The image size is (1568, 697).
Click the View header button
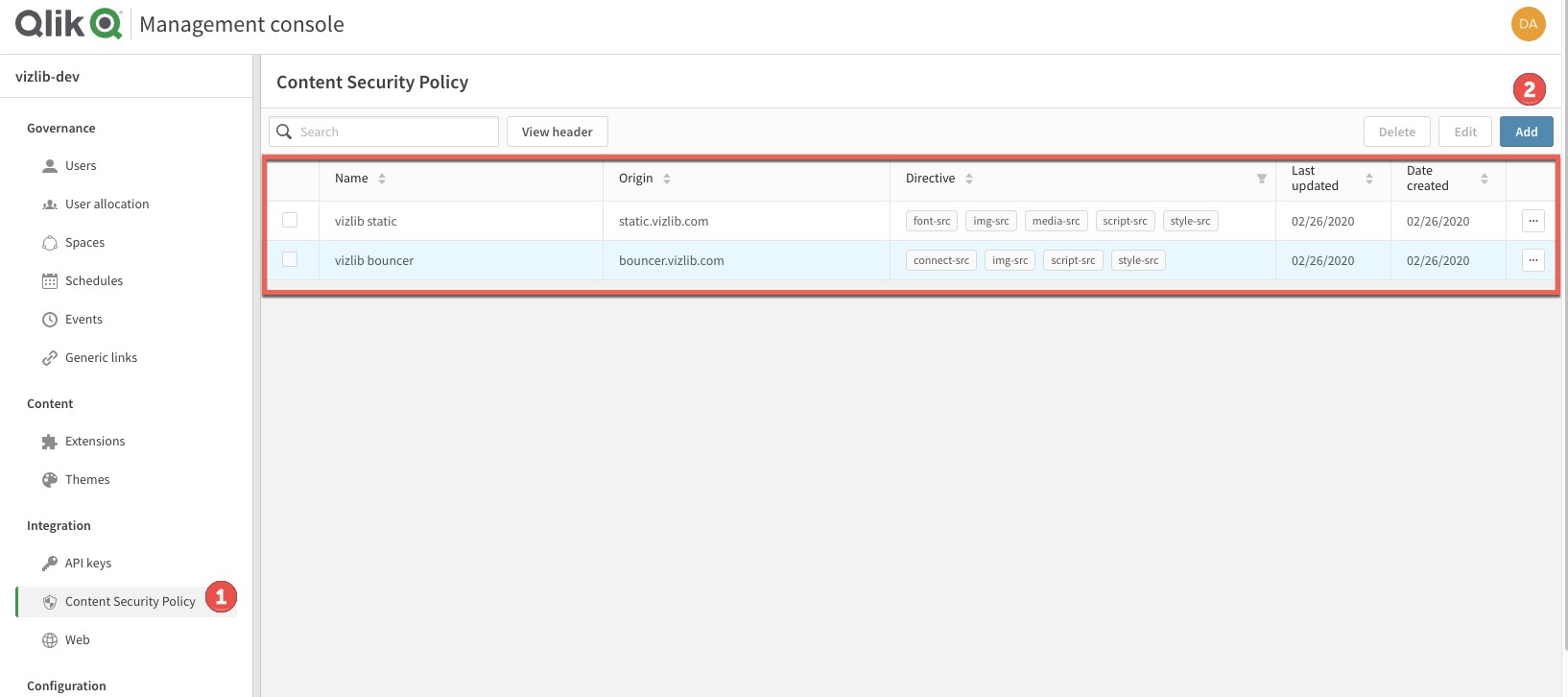tap(558, 132)
